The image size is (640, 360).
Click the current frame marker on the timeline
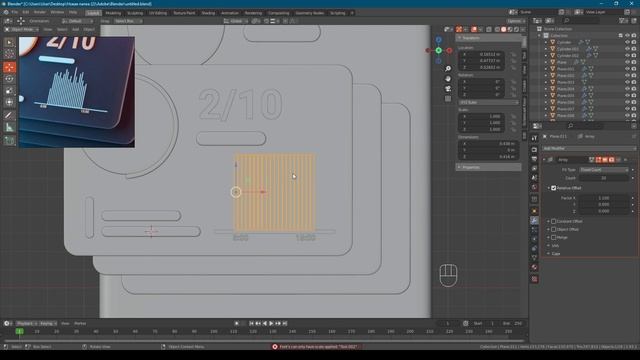pos(20,331)
